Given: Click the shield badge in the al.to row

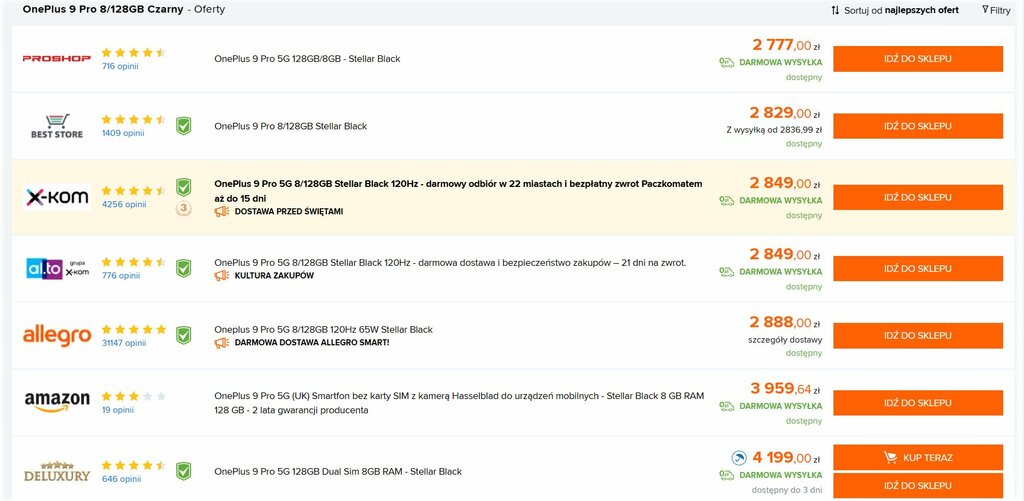Looking at the screenshot, I should coord(184,268).
